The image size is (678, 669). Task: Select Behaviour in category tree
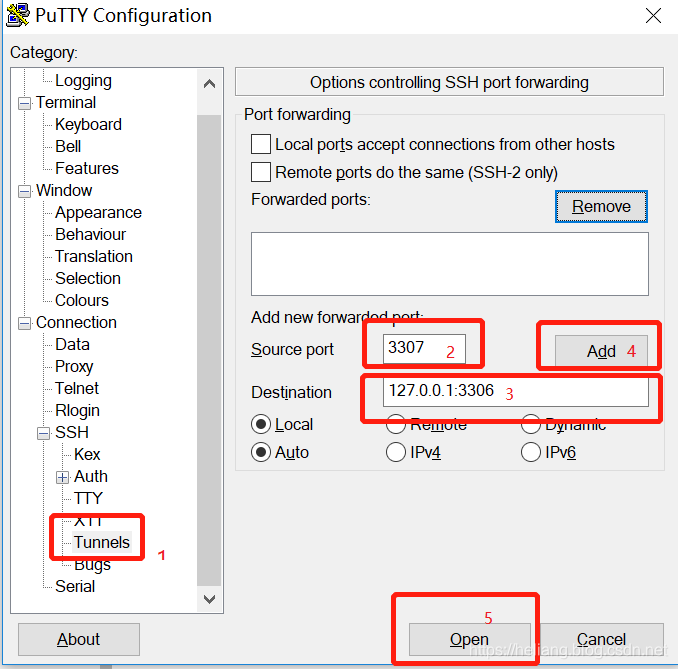[x=90, y=235]
